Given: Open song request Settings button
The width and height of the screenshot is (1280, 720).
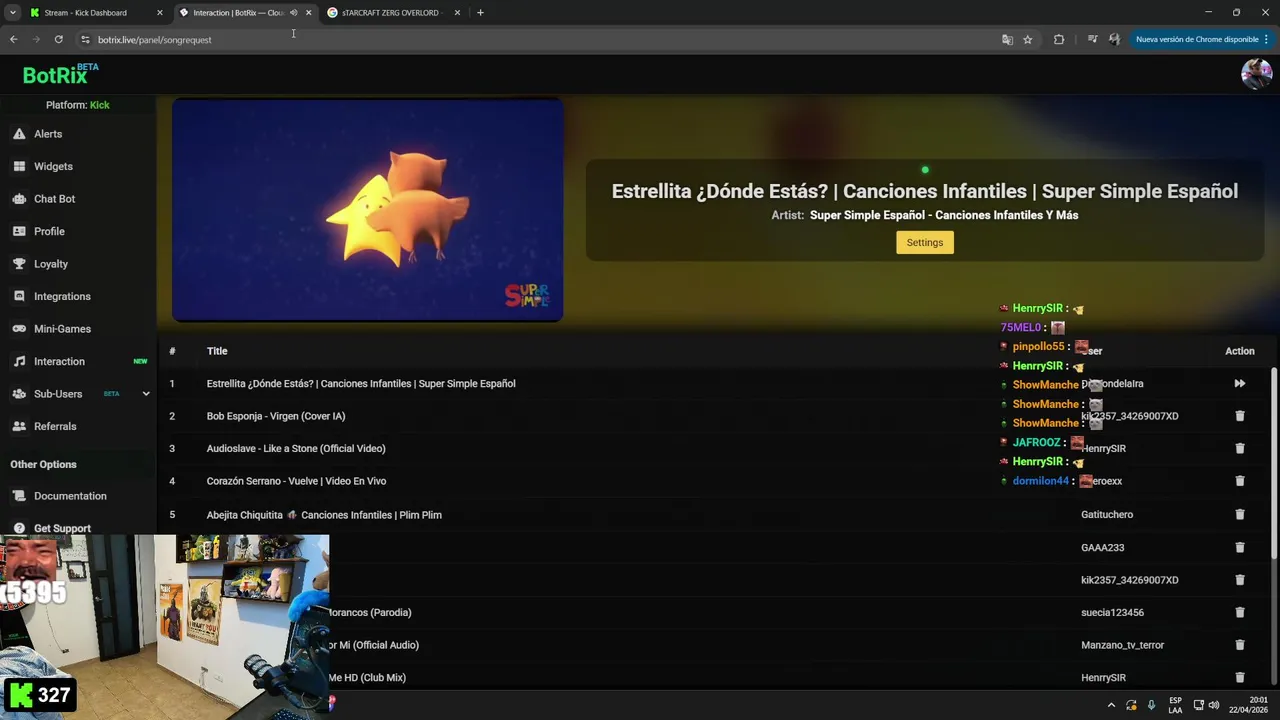Looking at the screenshot, I should point(925,242).
